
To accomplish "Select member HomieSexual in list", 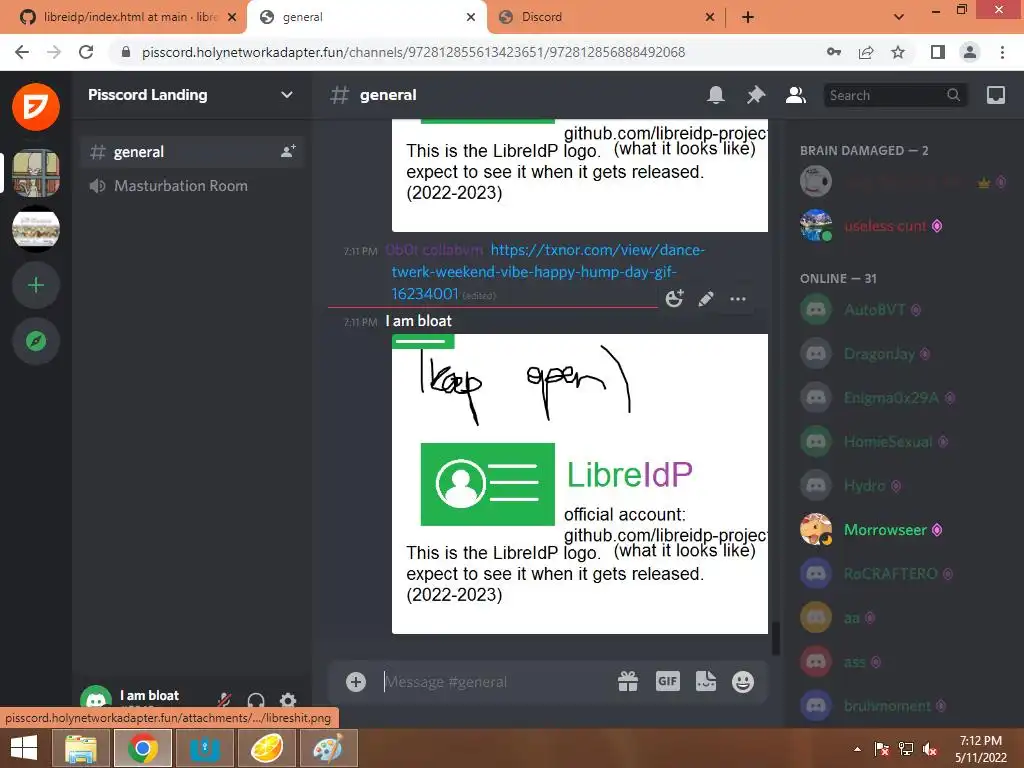I will click(x=903, y=442).
